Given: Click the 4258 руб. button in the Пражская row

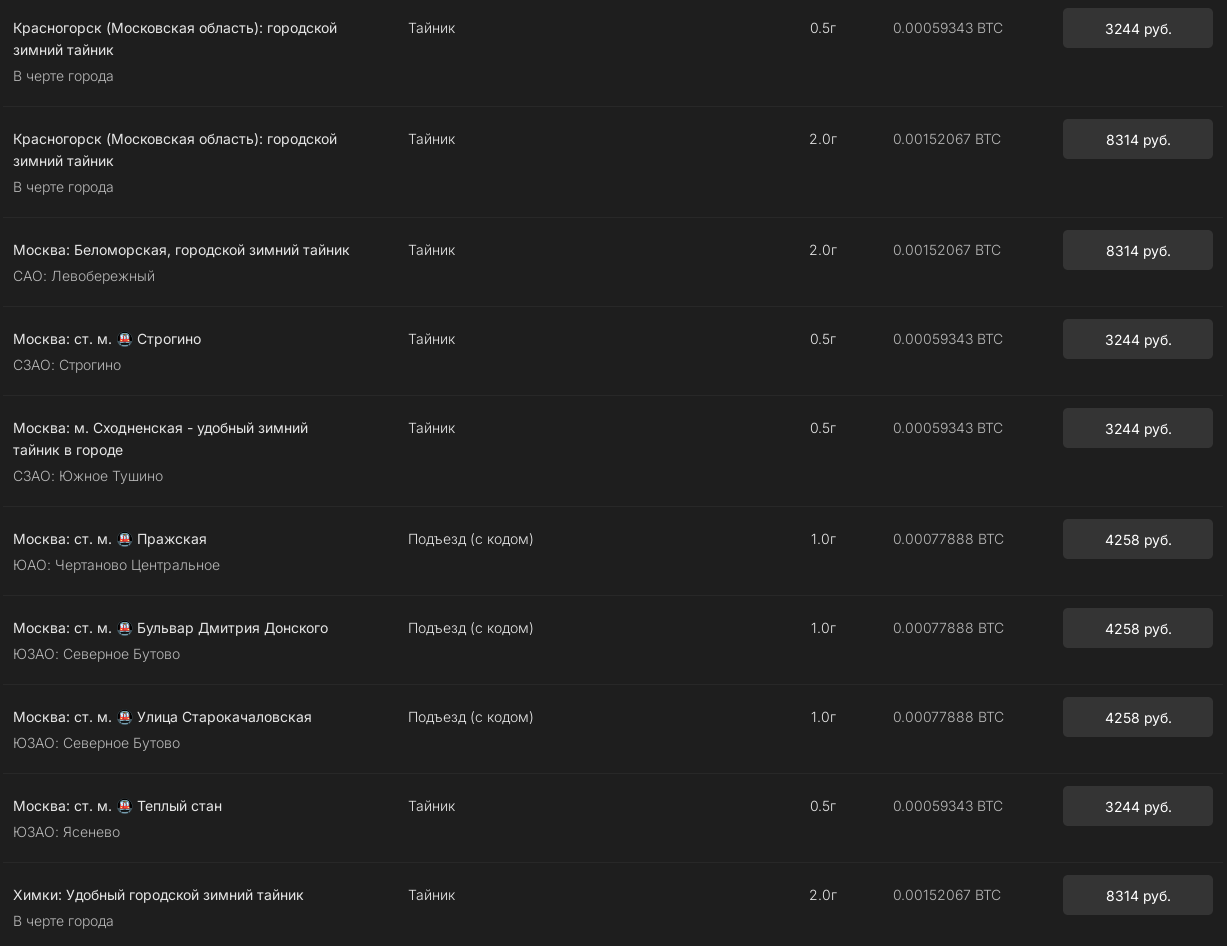Looking at the screenshot, I should pyautogui.click(x=1137, y=540).
